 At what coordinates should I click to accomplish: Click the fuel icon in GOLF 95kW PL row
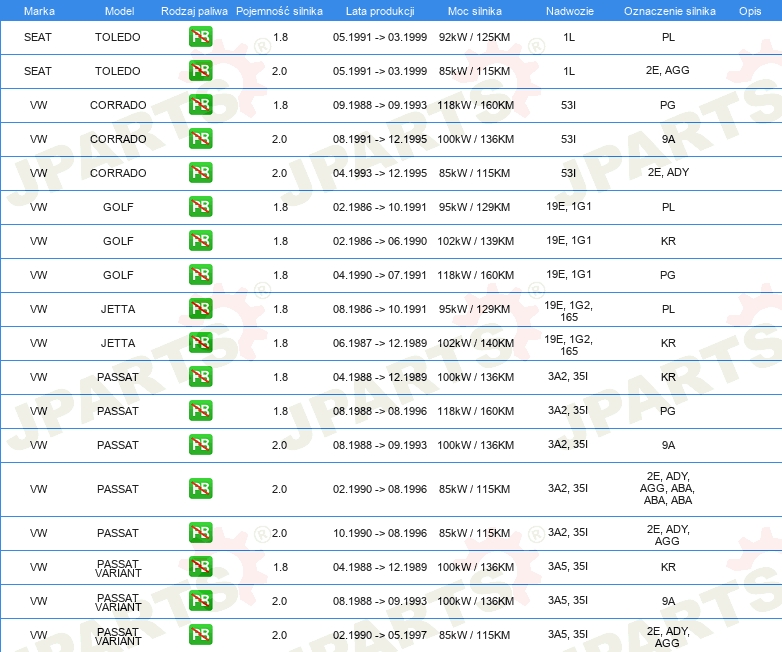200,207
